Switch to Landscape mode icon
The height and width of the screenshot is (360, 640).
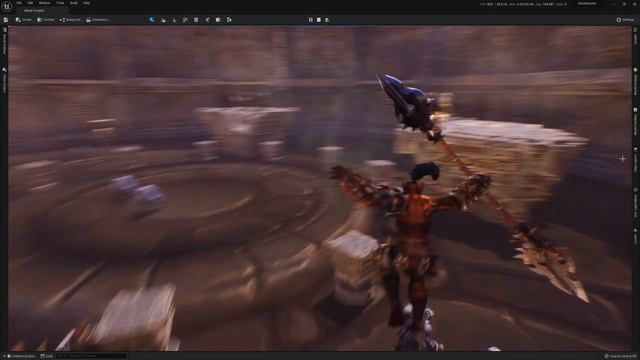163,20
